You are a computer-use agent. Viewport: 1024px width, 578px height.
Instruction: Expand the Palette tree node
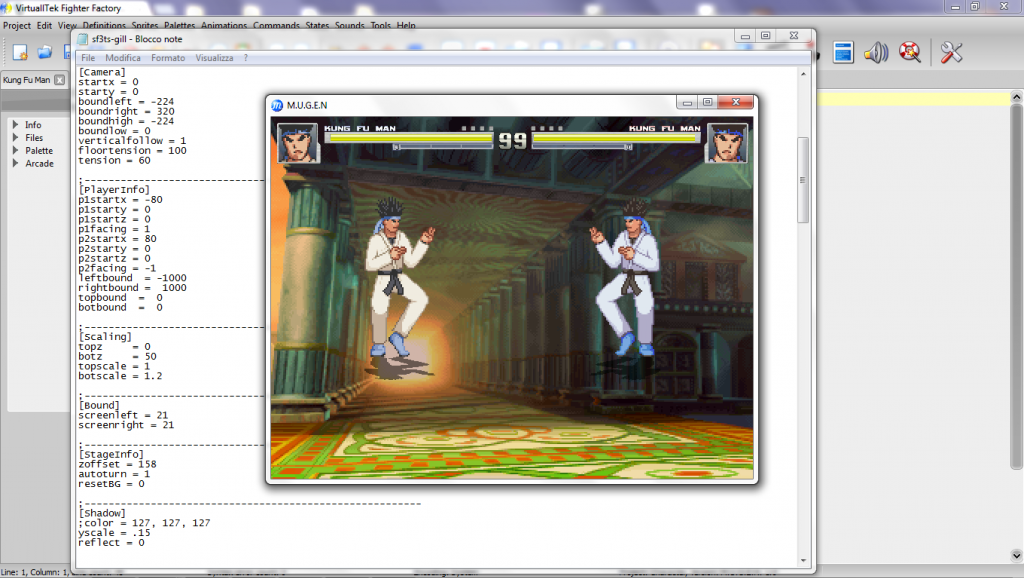15,151
